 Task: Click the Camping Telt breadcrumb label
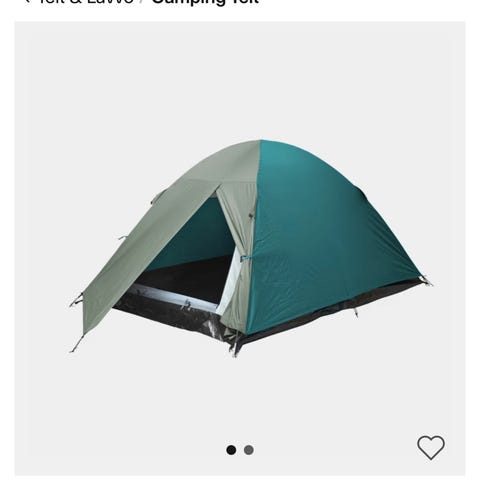click(205, 2)
